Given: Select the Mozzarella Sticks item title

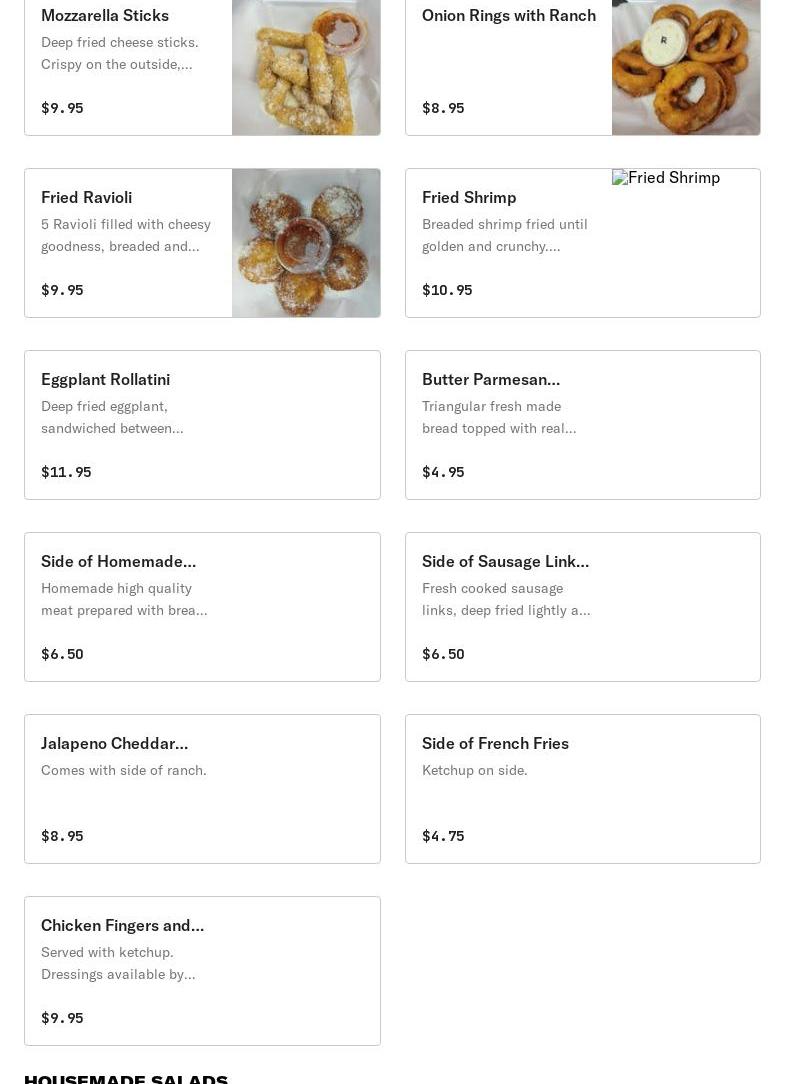Looking at the screenshot, I should [x=105, y=15].
